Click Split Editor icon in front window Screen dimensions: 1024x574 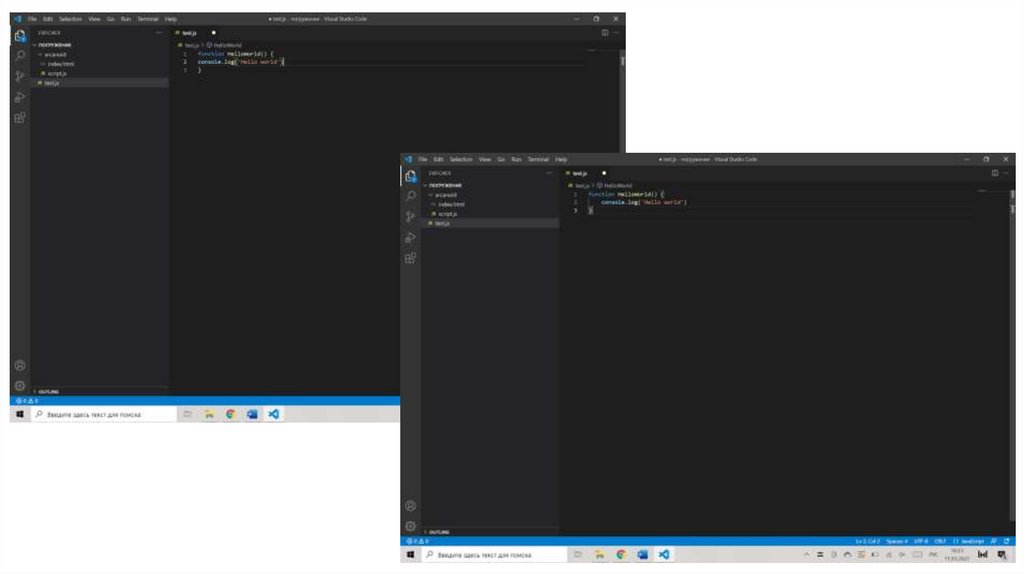[x=994, y=173]
